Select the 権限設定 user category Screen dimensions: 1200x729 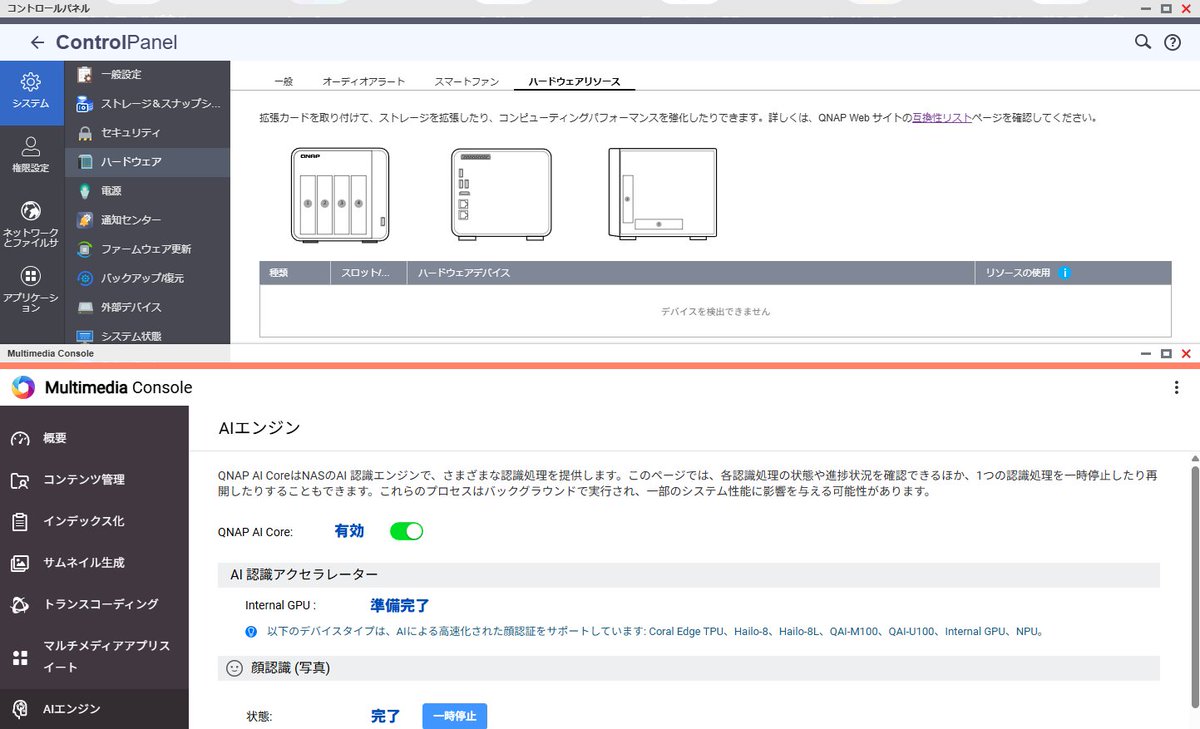point(31,155)
